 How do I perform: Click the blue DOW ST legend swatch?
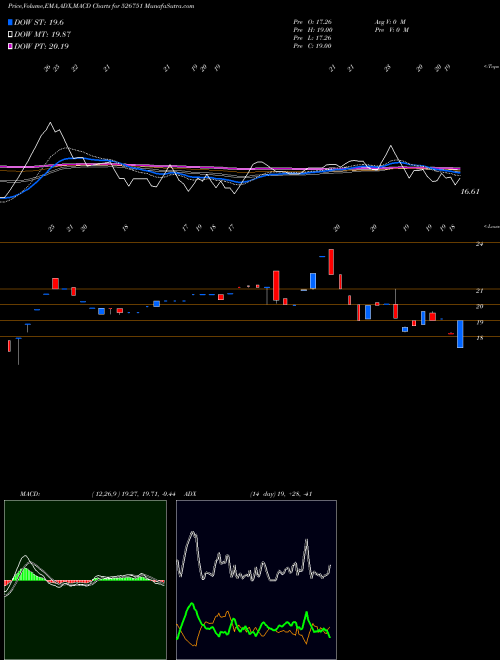10,23
